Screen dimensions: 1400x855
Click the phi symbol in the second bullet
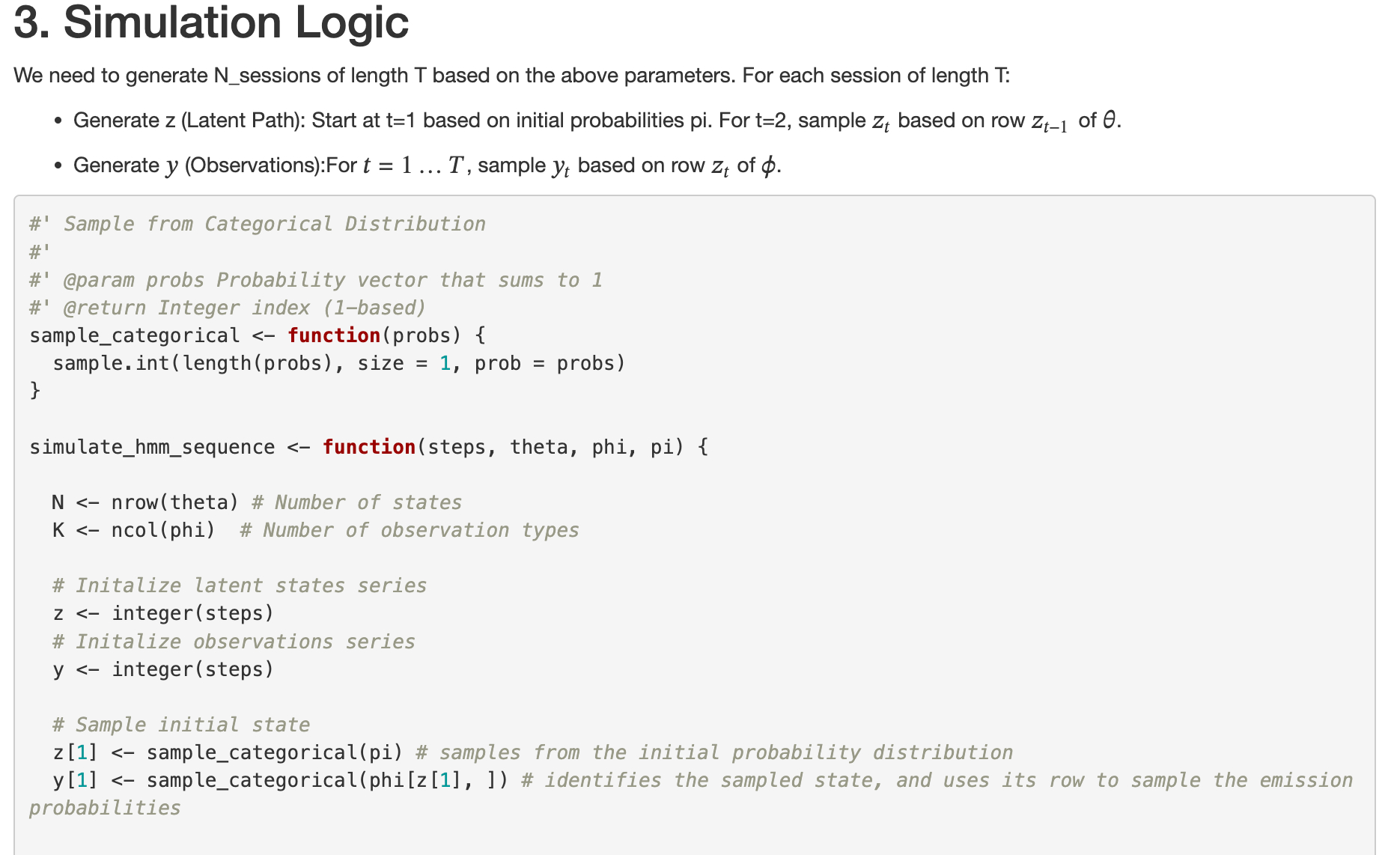coord(768,165)
